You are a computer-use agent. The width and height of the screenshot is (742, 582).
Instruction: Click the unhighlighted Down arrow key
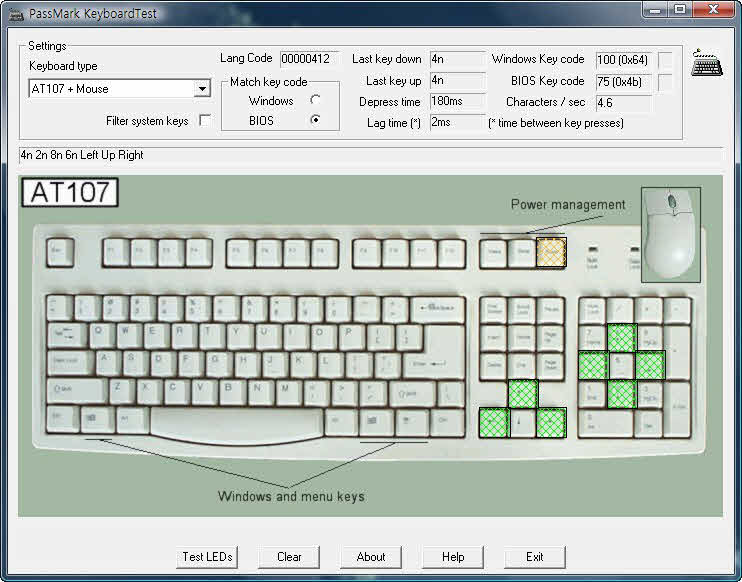[523, 423]
